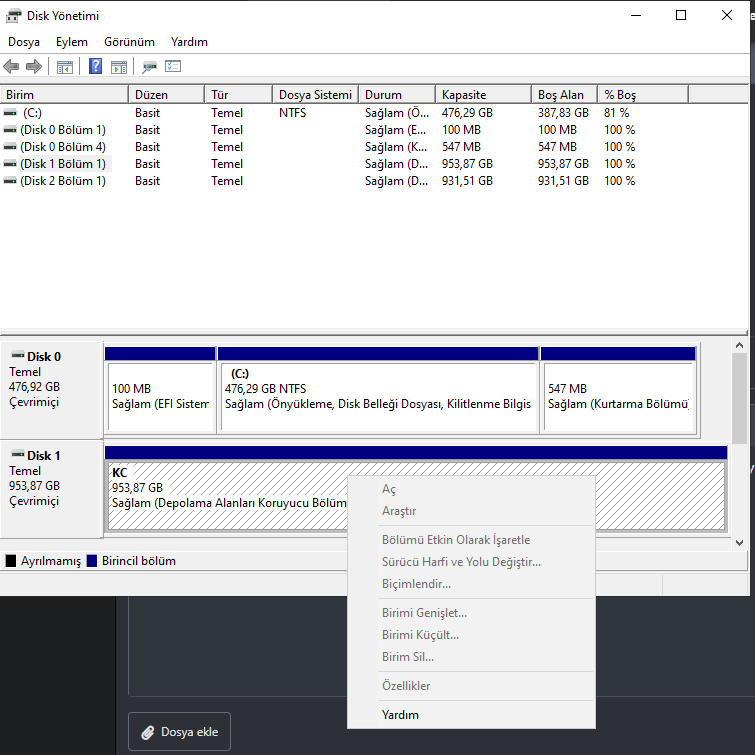Click the blue question mark Help icon
Screen dimensions: 755x755
[95, 66]
